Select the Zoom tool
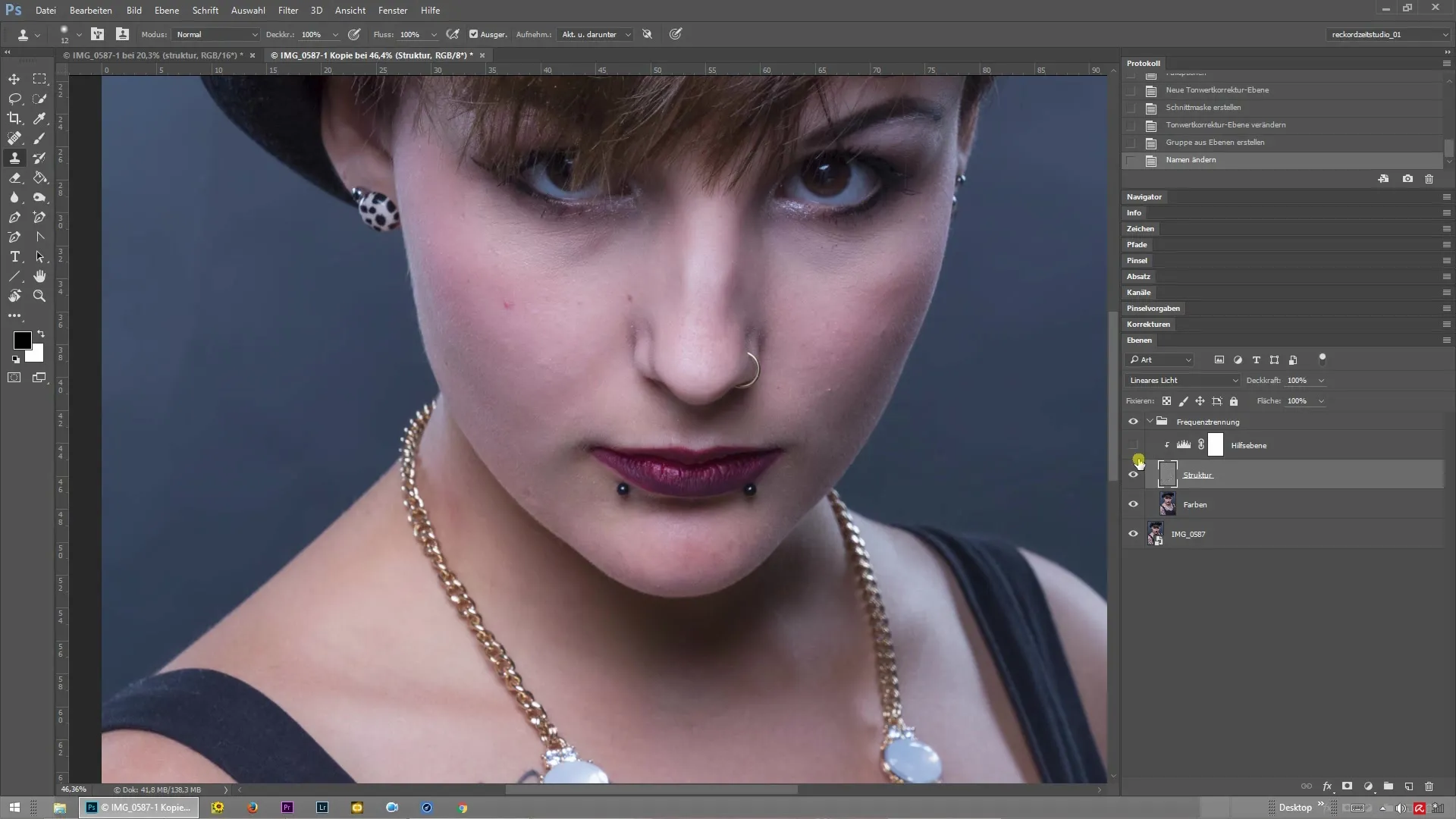This screenshot has height=819, width=1456. [x=39, y=296]
